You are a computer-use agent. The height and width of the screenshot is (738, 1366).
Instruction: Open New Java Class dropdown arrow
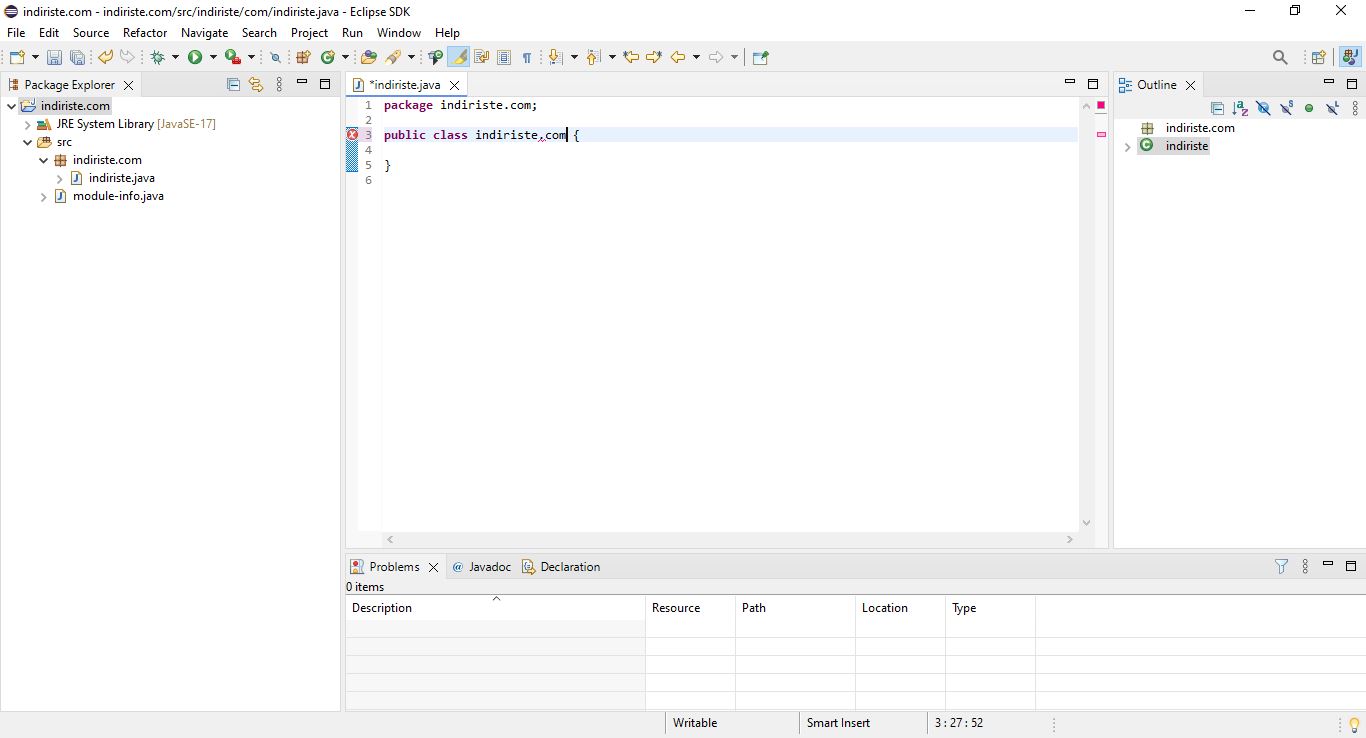pos(345,57)
